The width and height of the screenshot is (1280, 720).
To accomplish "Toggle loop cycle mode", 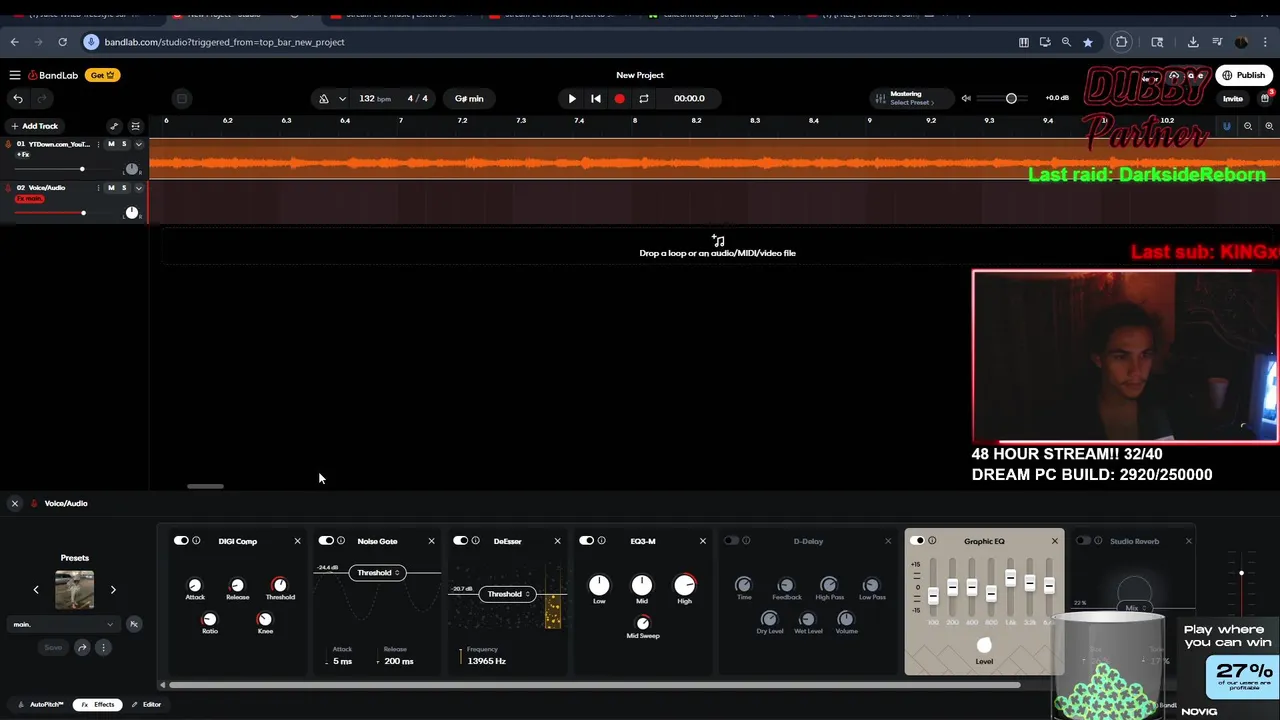I will pyautogui.click(x=644, y=98).
